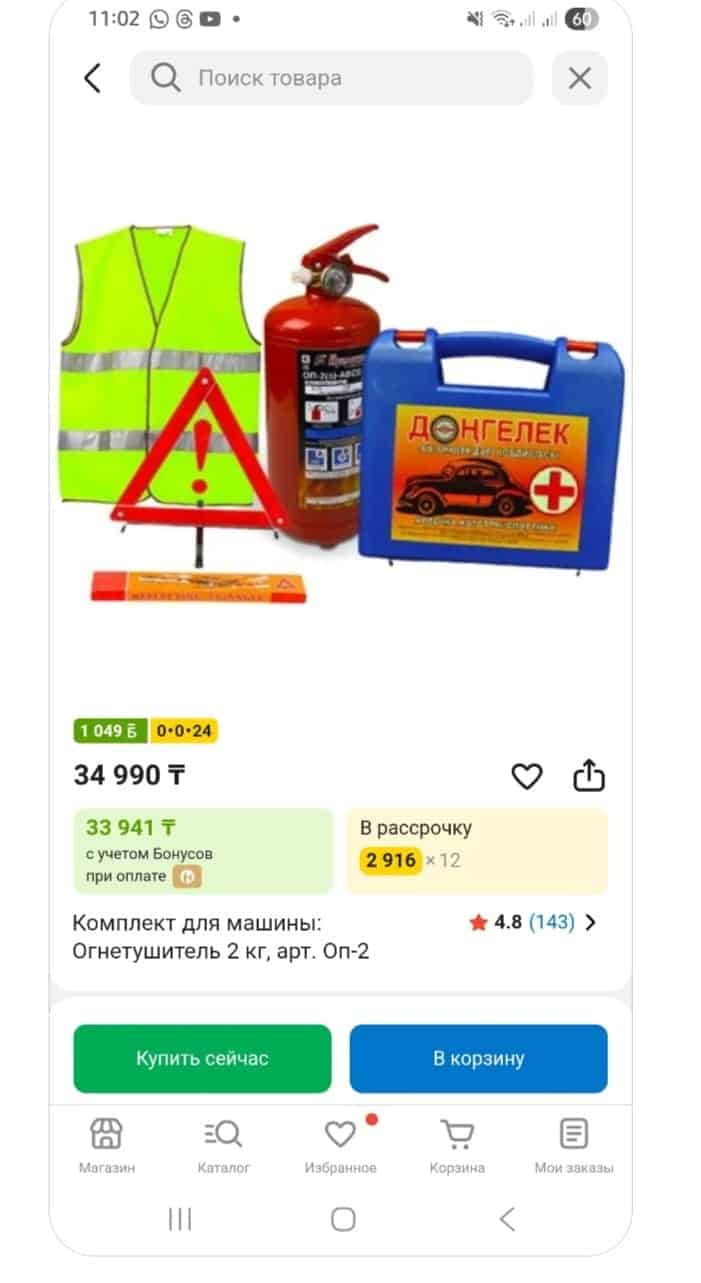Close the product page with X button

click(580, 78)
